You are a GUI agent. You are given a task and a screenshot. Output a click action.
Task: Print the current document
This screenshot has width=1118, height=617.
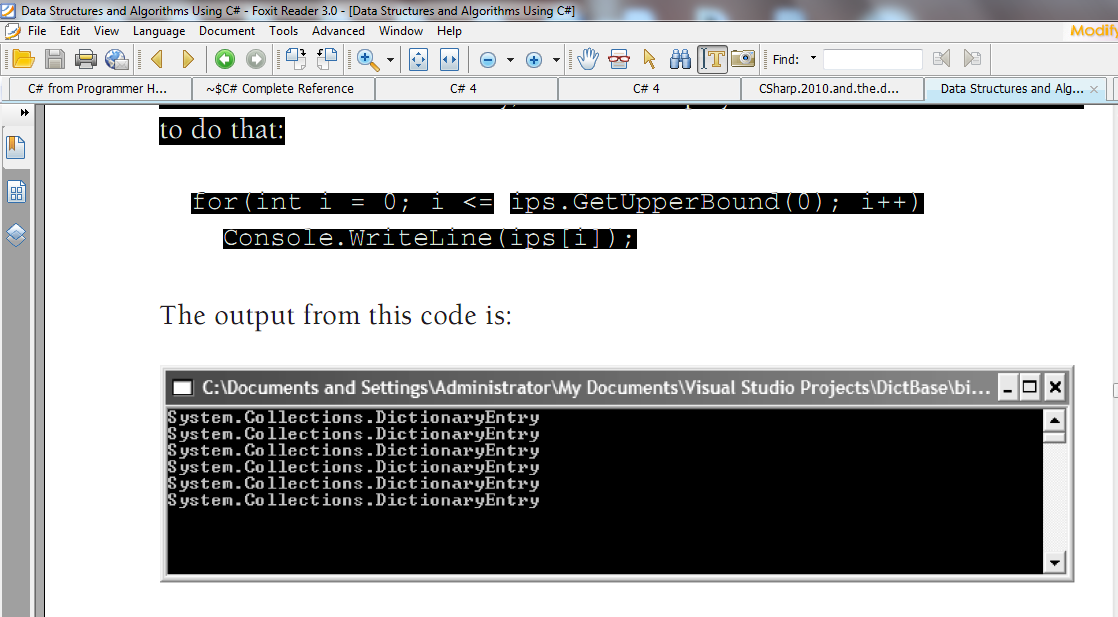[x=85, y=60]
